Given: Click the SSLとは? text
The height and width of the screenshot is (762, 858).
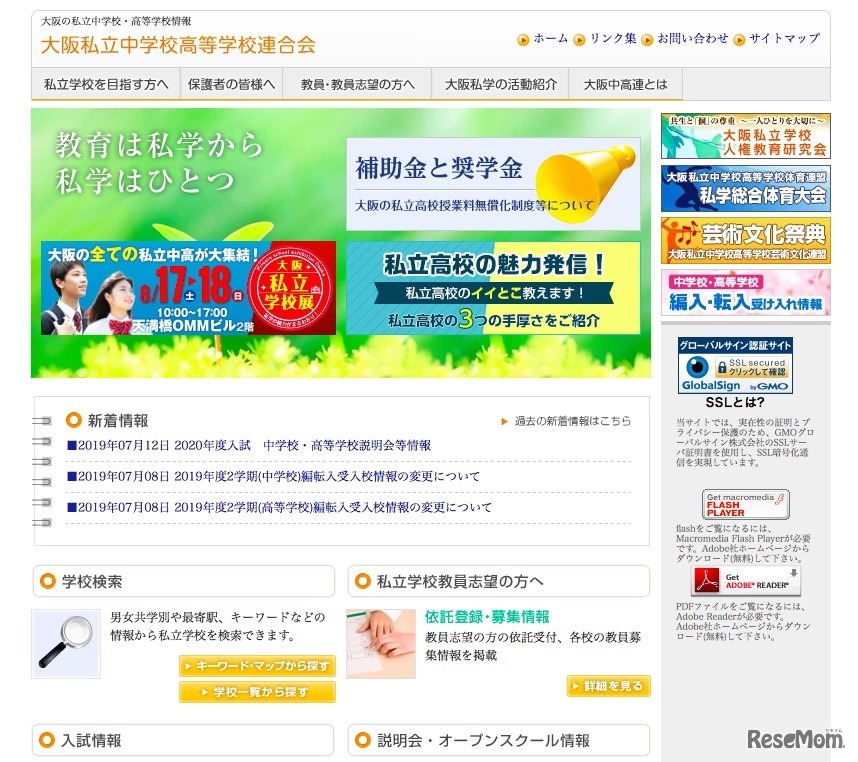Looking at the screenshot, I should pos(735,403).
